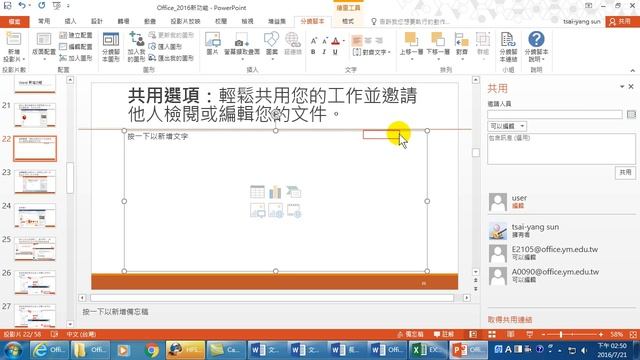This screenshot has height=360, width=640.
Task: Click the Underline U button
Action: point(335,52)
